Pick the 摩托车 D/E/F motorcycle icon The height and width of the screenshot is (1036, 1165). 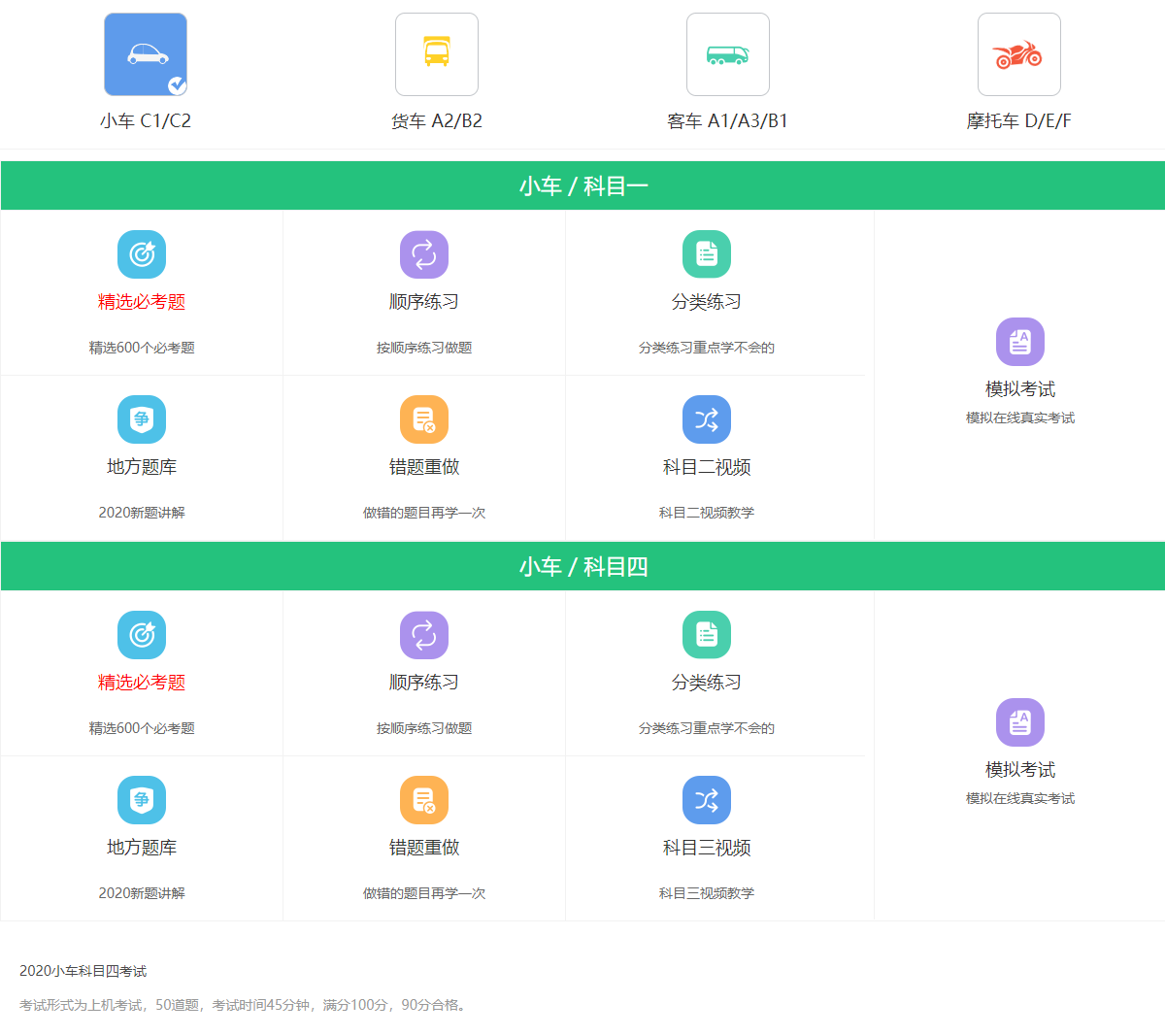point(1018,54)
